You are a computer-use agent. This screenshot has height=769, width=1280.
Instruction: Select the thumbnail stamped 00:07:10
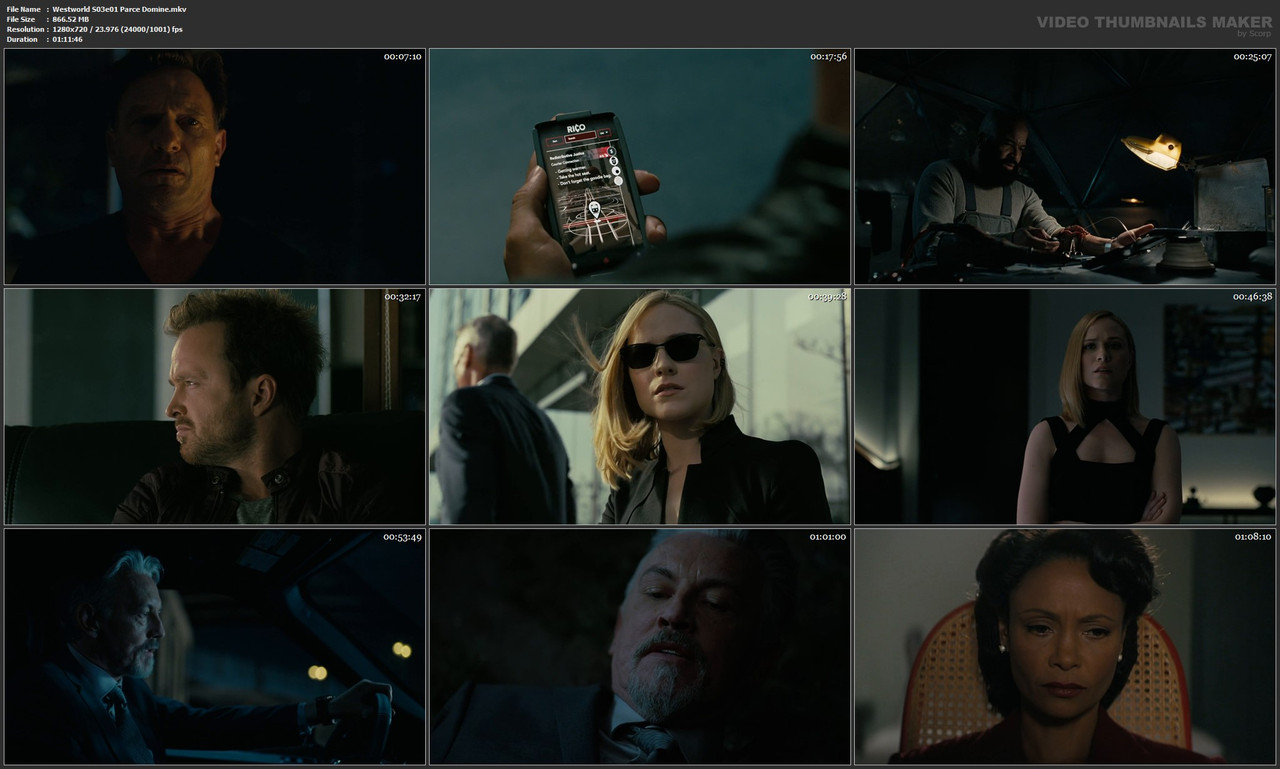(x=215, y=167)
